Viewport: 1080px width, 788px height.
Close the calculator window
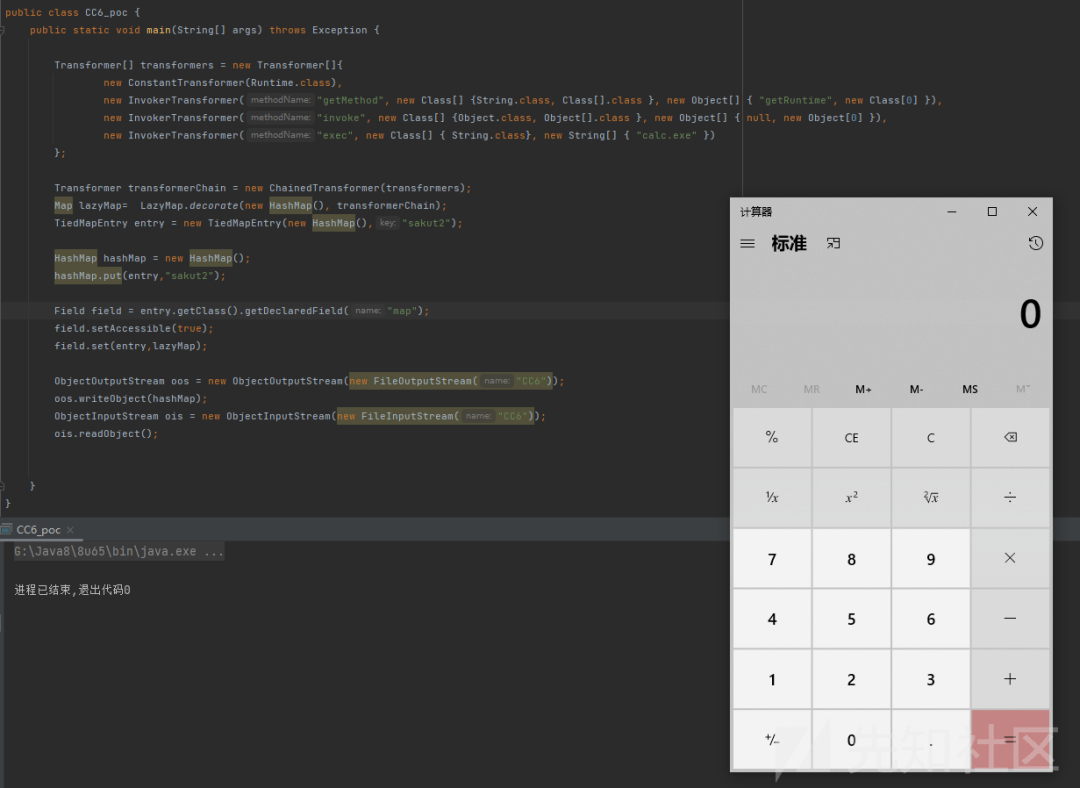[x=1032, y=211]
